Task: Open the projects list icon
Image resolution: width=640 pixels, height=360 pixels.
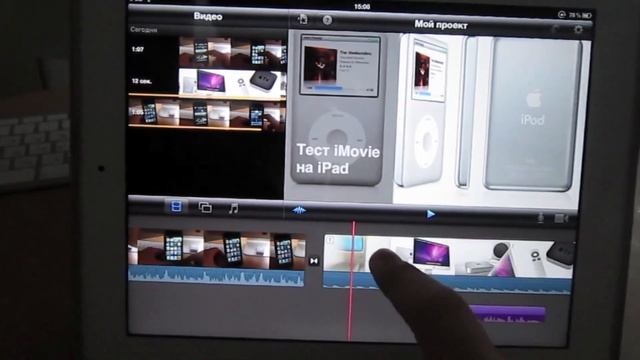Action: coord(302,19)
